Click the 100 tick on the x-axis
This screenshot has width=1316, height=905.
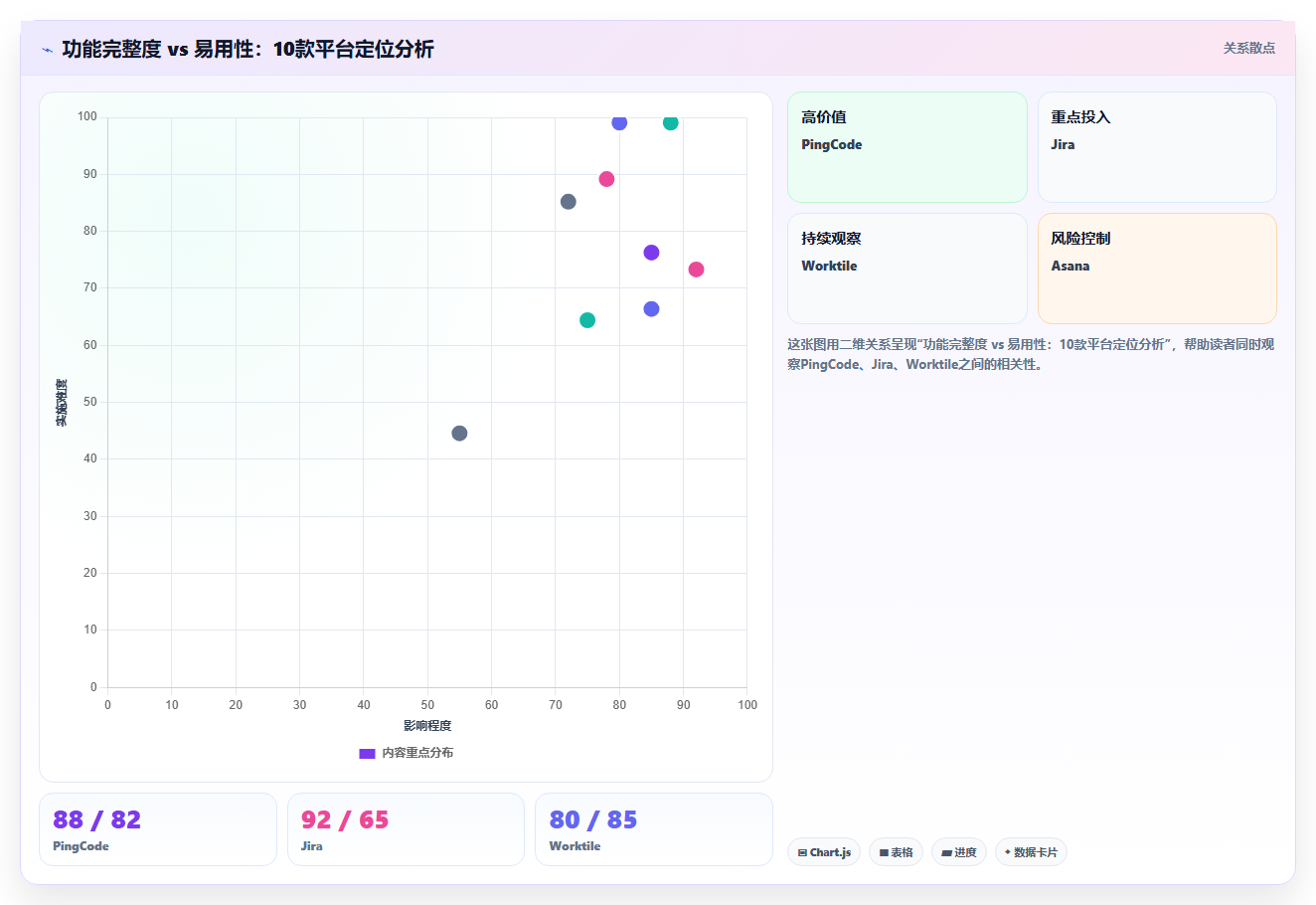pyautogui.click(x=747, y=705)
